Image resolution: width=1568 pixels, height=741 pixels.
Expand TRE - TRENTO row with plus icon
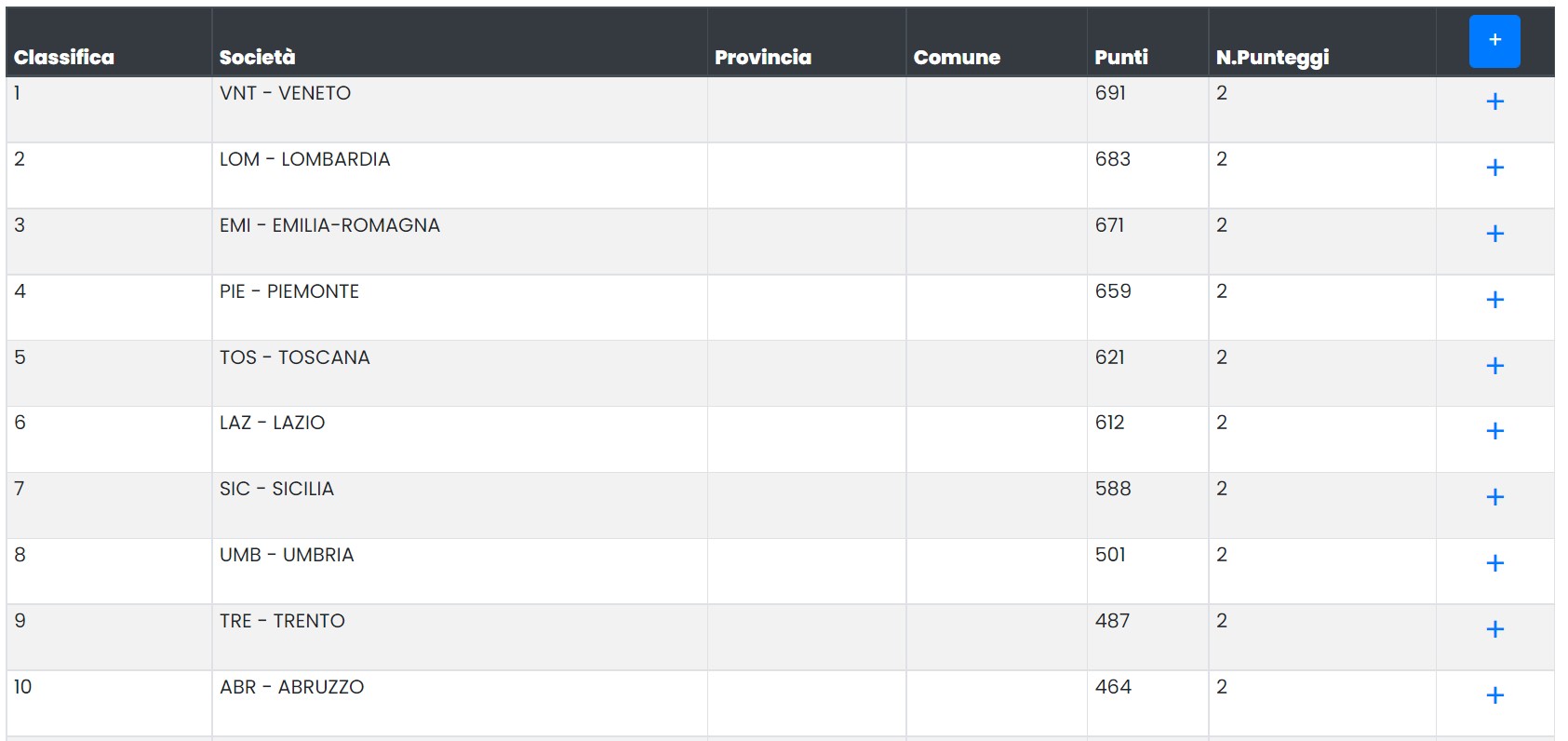tap(1494, 629)
